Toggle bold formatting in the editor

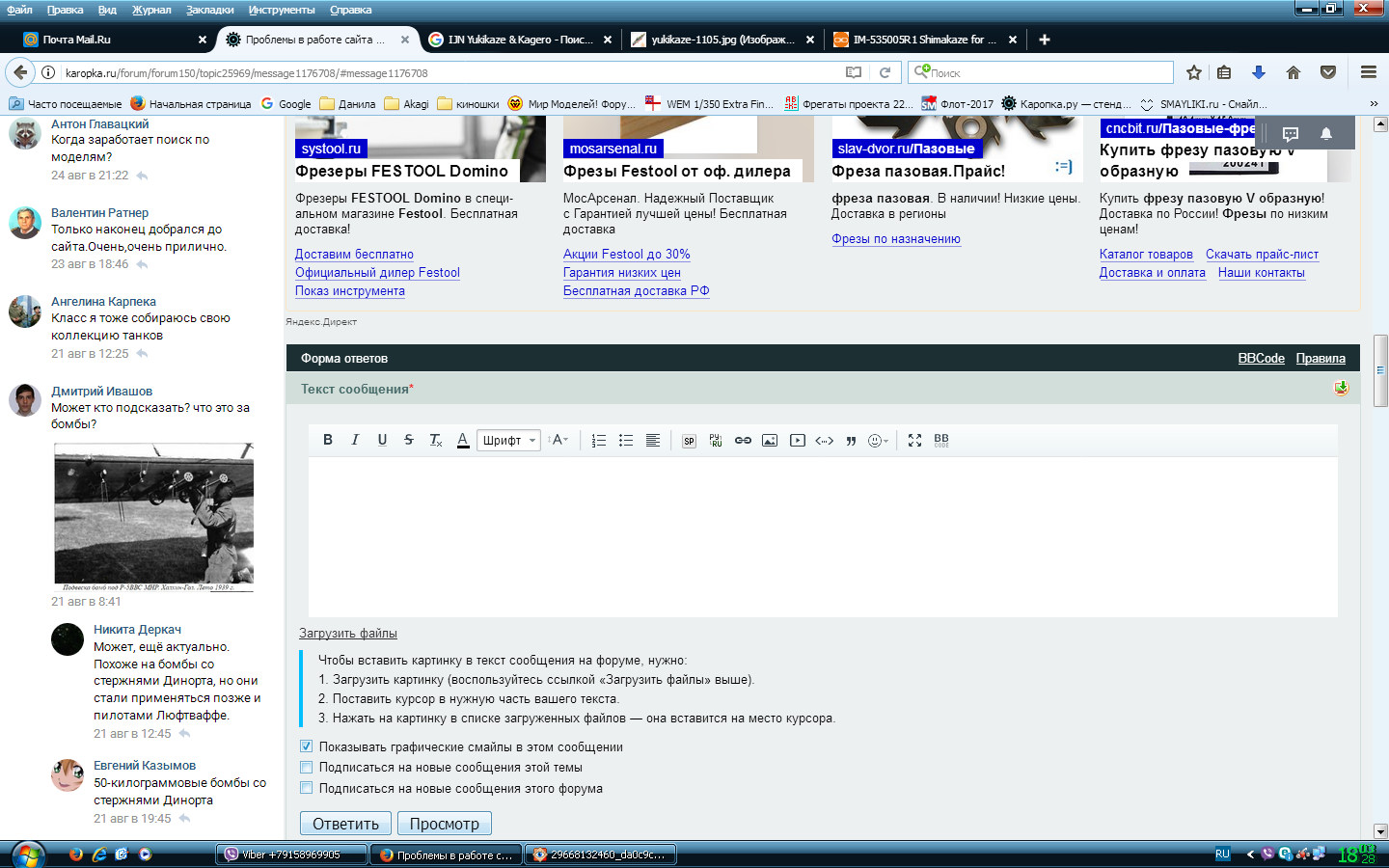click(328, 440)
